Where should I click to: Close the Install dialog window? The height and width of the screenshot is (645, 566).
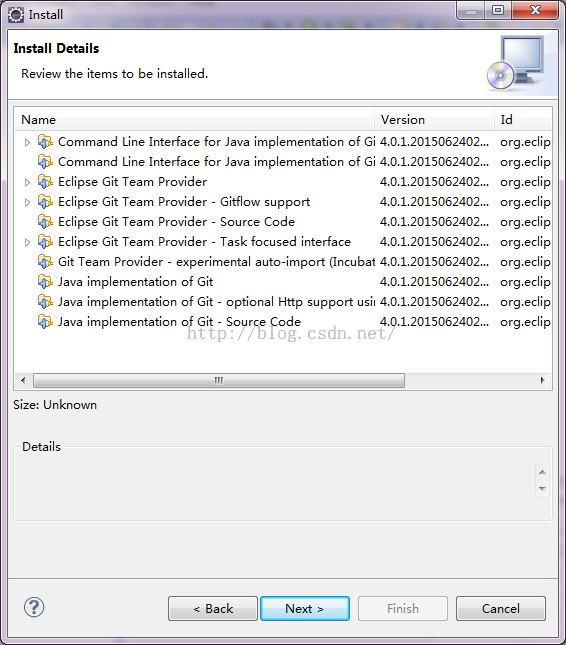535,10
